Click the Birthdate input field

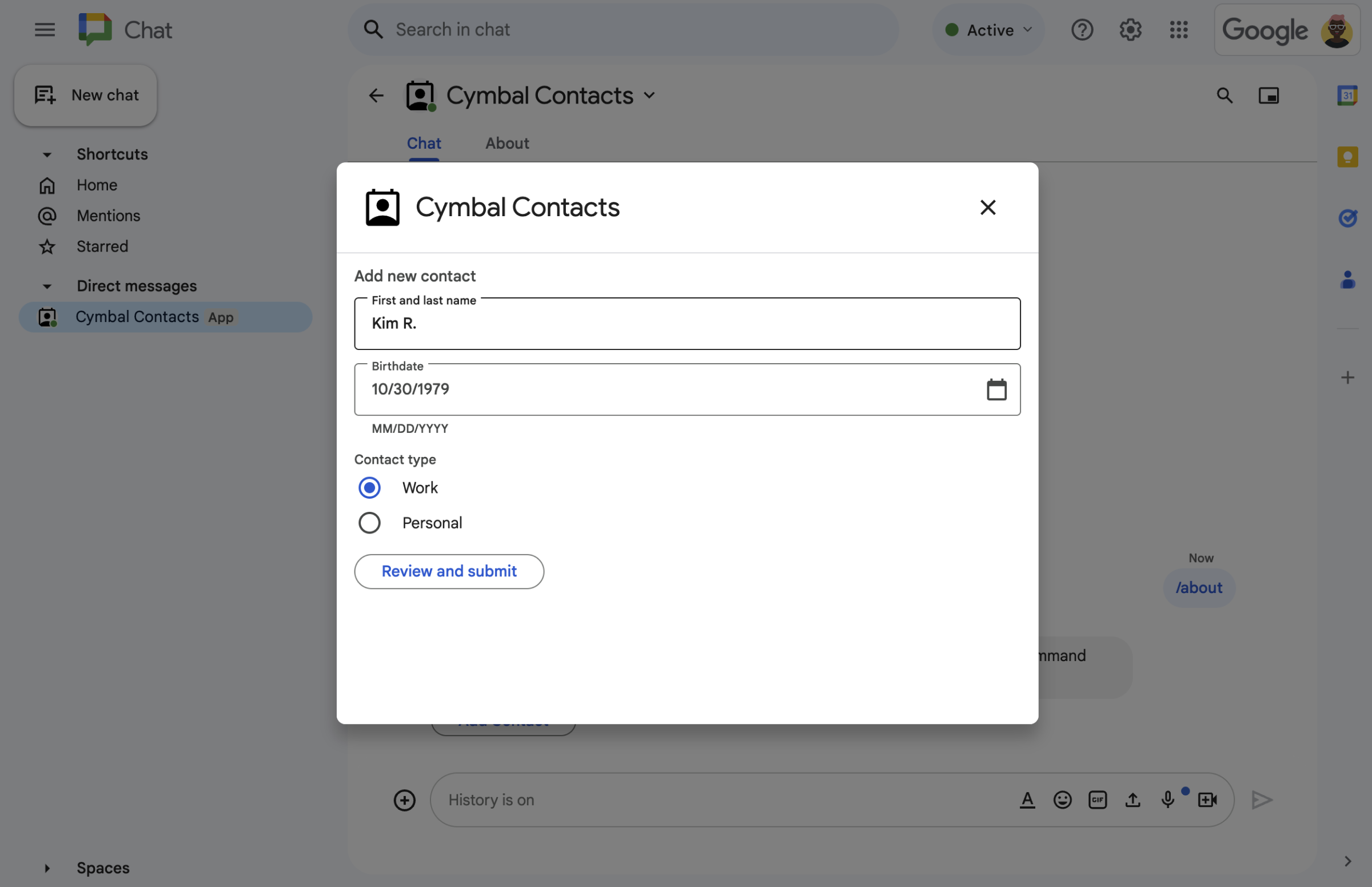pos(687,389)
